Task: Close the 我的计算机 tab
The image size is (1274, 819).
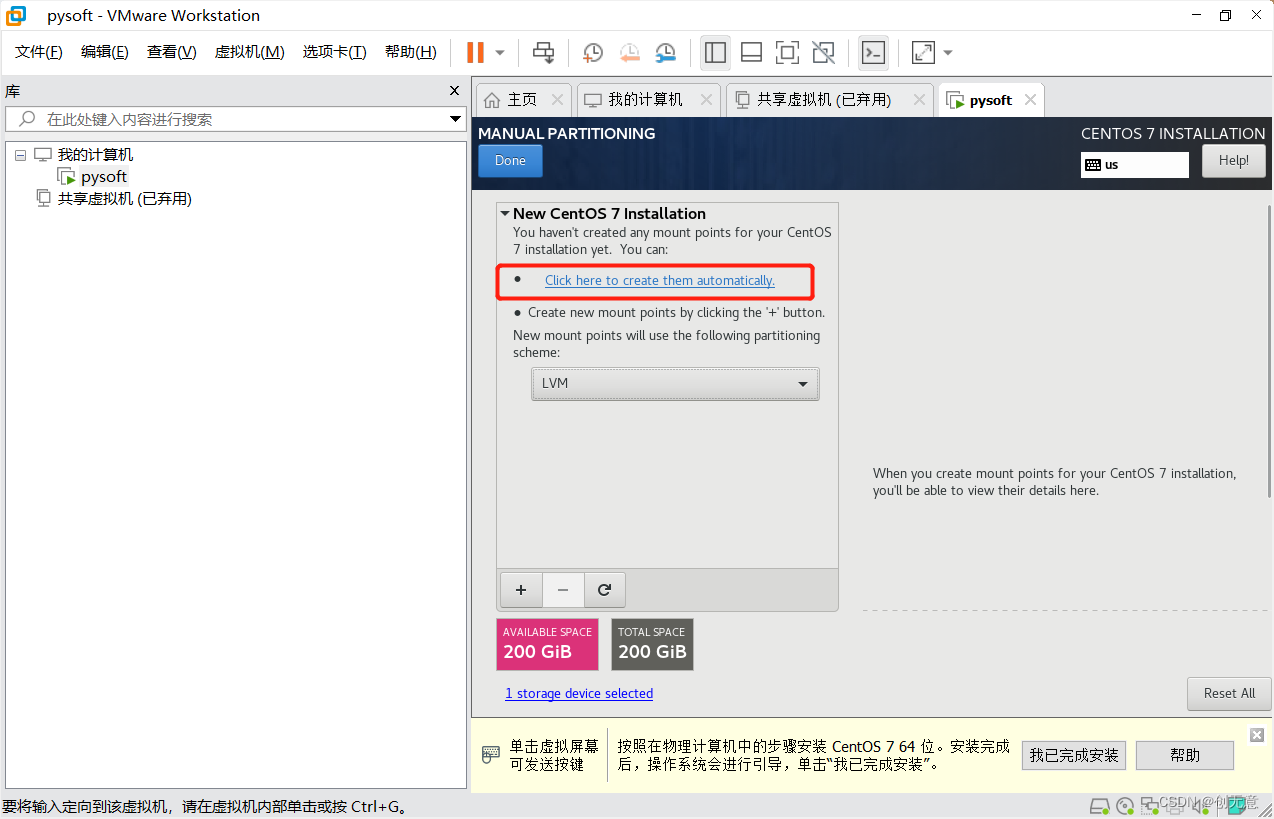Action: tap(707, 100)
